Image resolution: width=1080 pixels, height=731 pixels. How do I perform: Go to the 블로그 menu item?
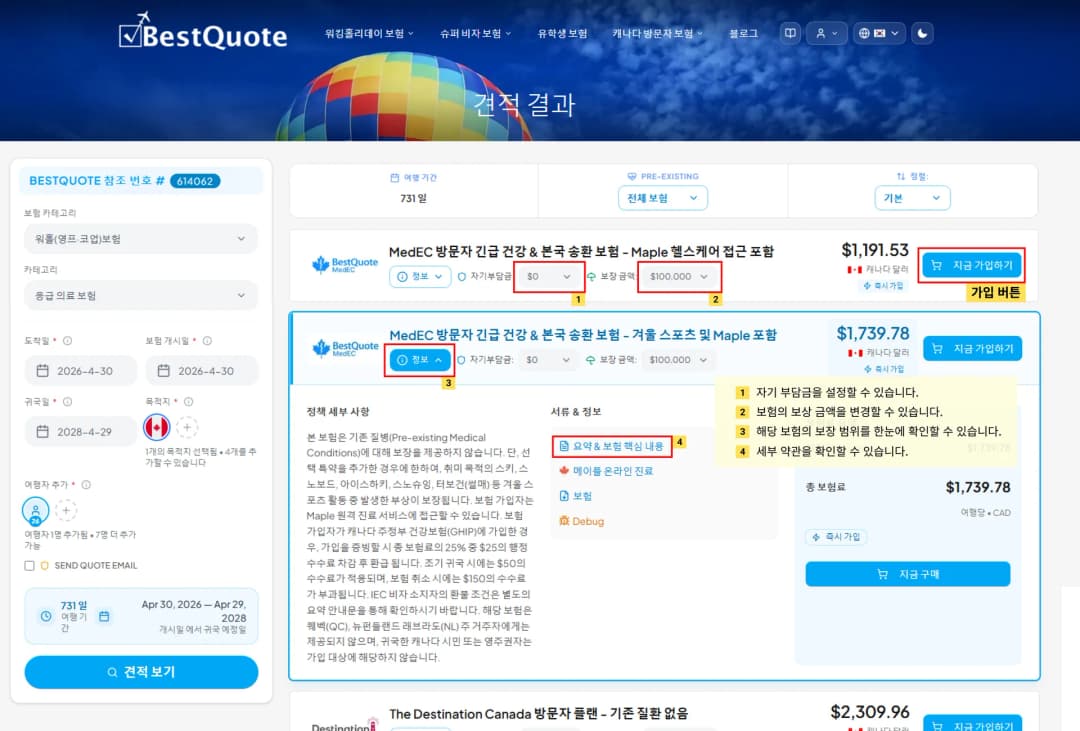[x=743, y=33]
